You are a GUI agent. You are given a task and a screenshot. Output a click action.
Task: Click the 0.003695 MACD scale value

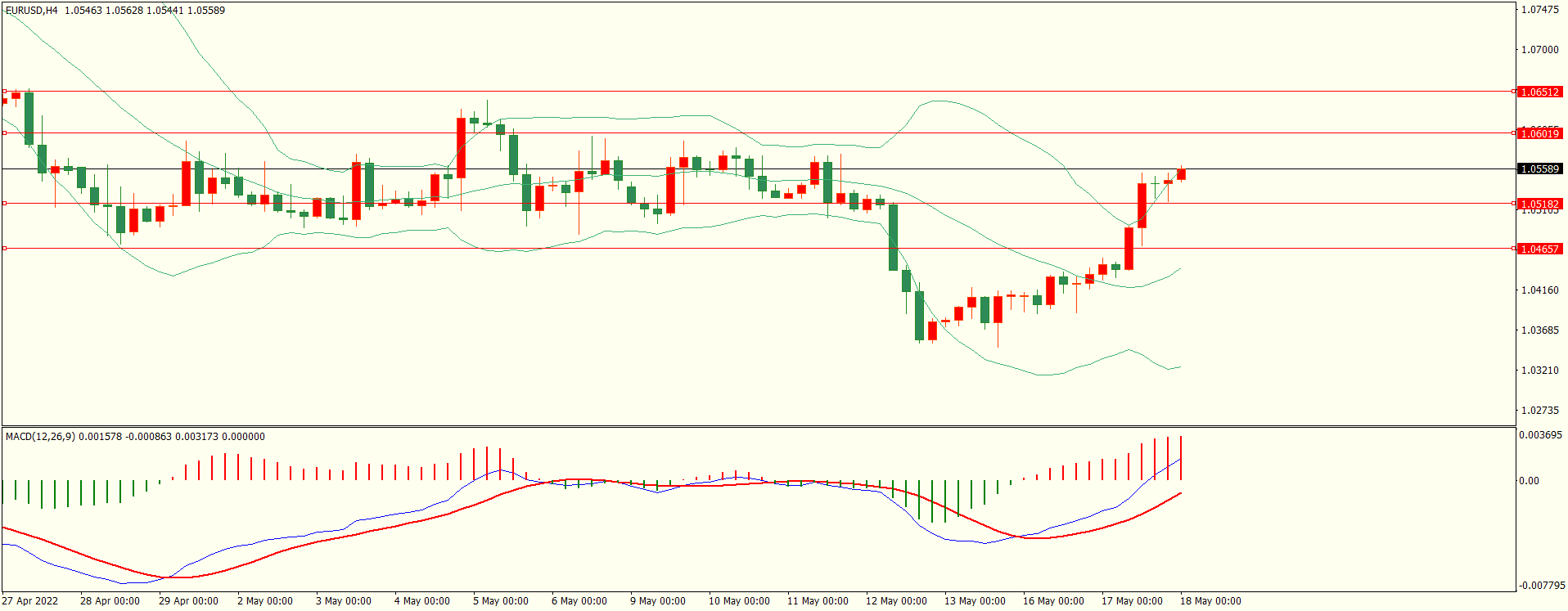click(1540, 435)
